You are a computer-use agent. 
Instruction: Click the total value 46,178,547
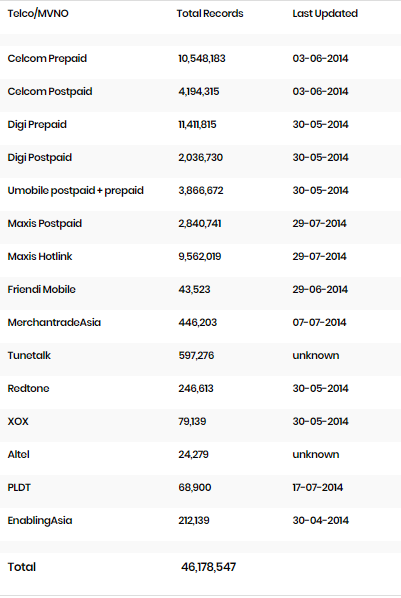click(x=209, y=567)
